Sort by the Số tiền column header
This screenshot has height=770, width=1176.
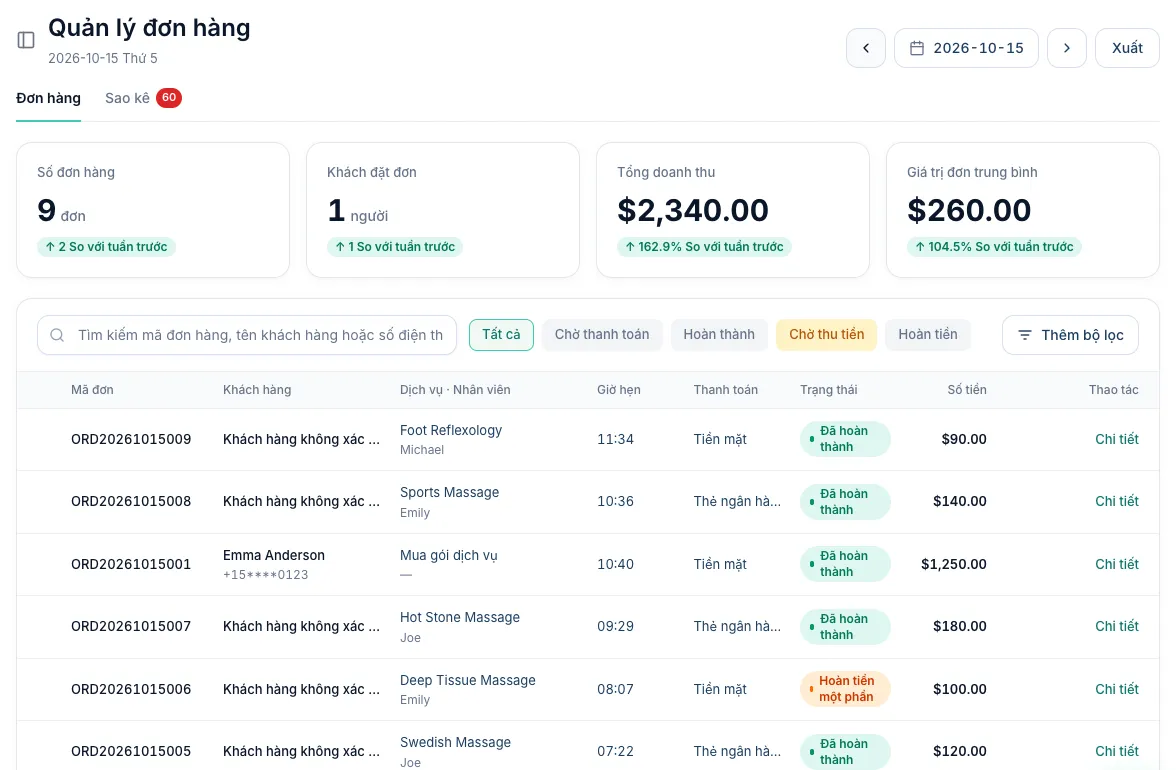click(x=966, y=390)
